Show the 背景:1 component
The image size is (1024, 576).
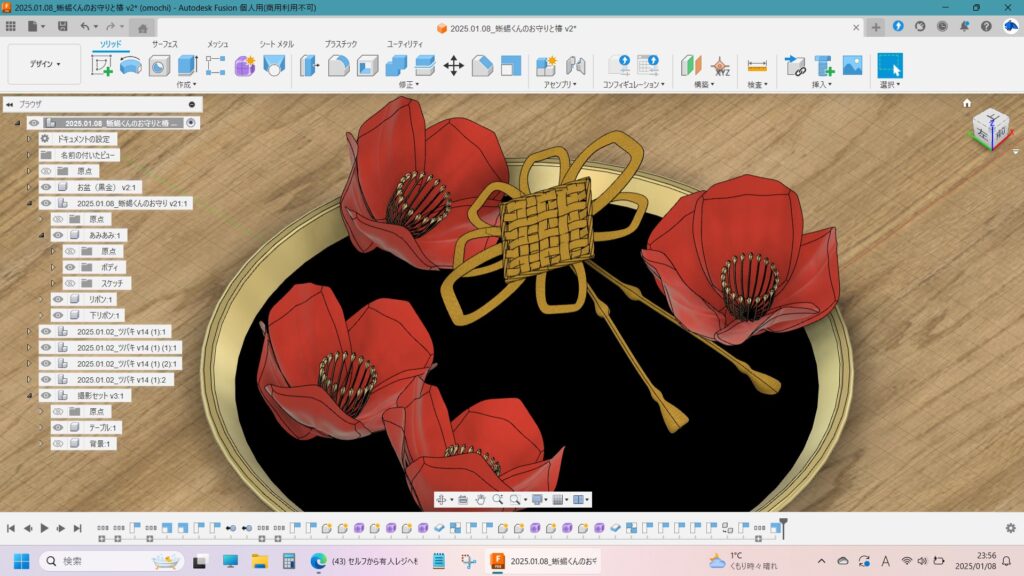click(58, 443)
